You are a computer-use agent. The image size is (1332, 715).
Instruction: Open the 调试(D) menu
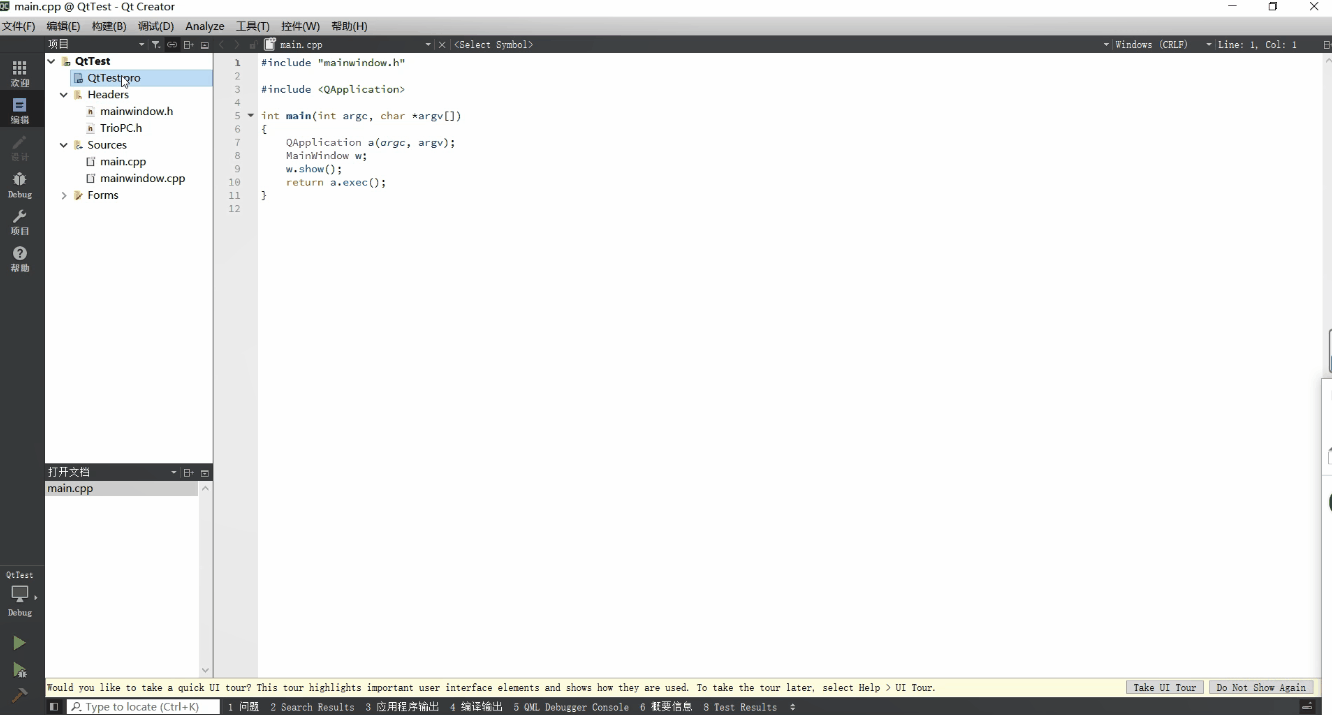156,26
